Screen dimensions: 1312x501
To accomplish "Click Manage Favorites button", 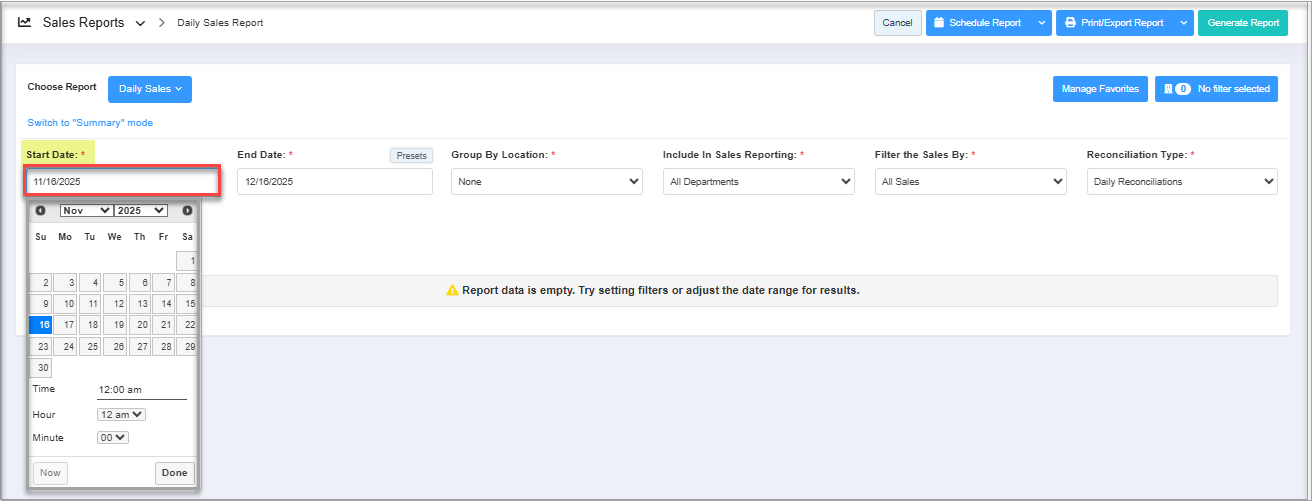I will click(x=1100, y=89).
